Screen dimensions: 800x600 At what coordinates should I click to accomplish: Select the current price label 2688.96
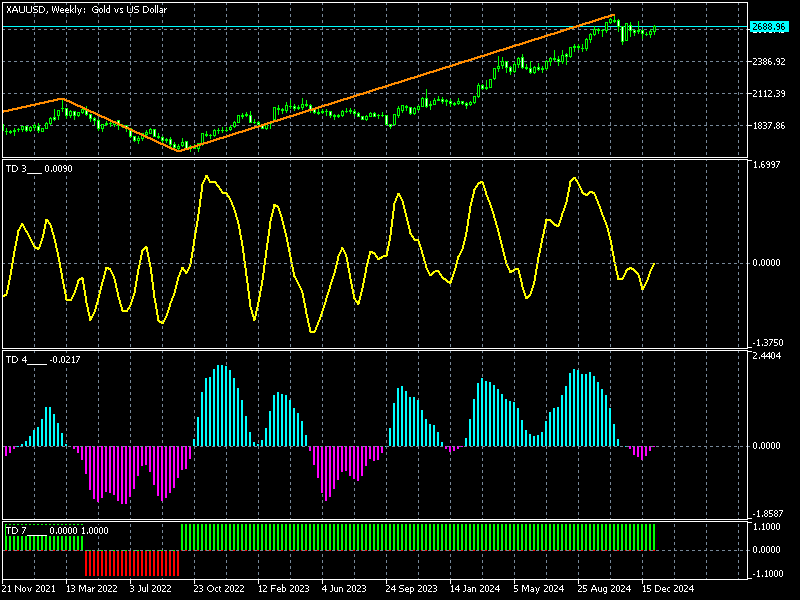click(x=768, y=27)
